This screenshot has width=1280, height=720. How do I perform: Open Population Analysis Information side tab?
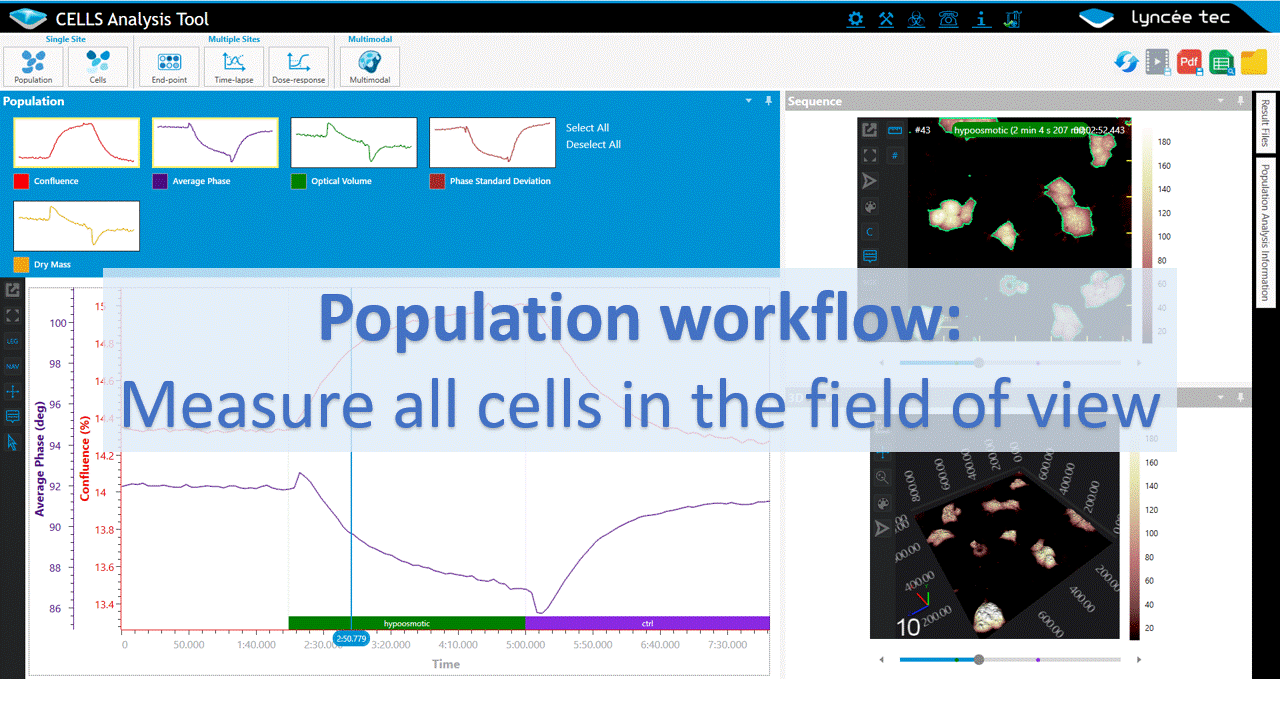[x=1265, y=232]
